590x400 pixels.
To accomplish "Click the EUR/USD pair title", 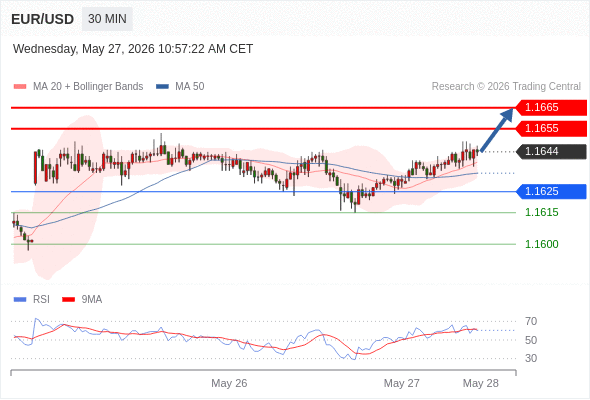I will point(43,19).
